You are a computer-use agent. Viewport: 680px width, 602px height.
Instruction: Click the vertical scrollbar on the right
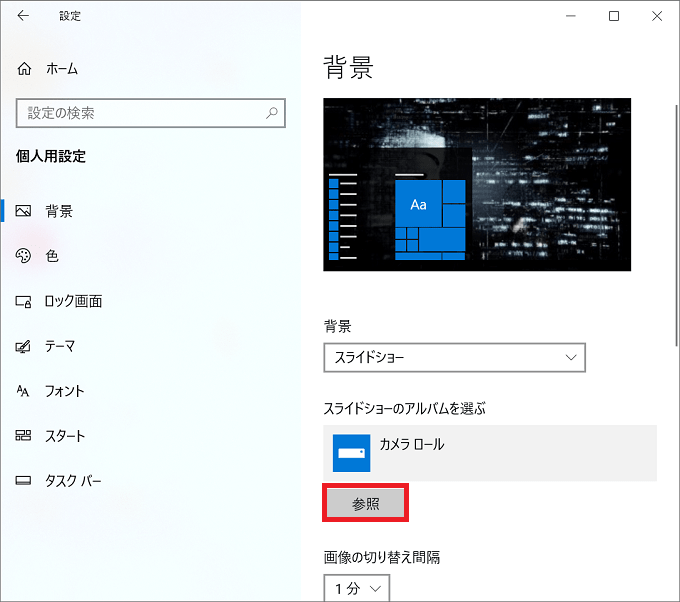[x=677, y=226]
